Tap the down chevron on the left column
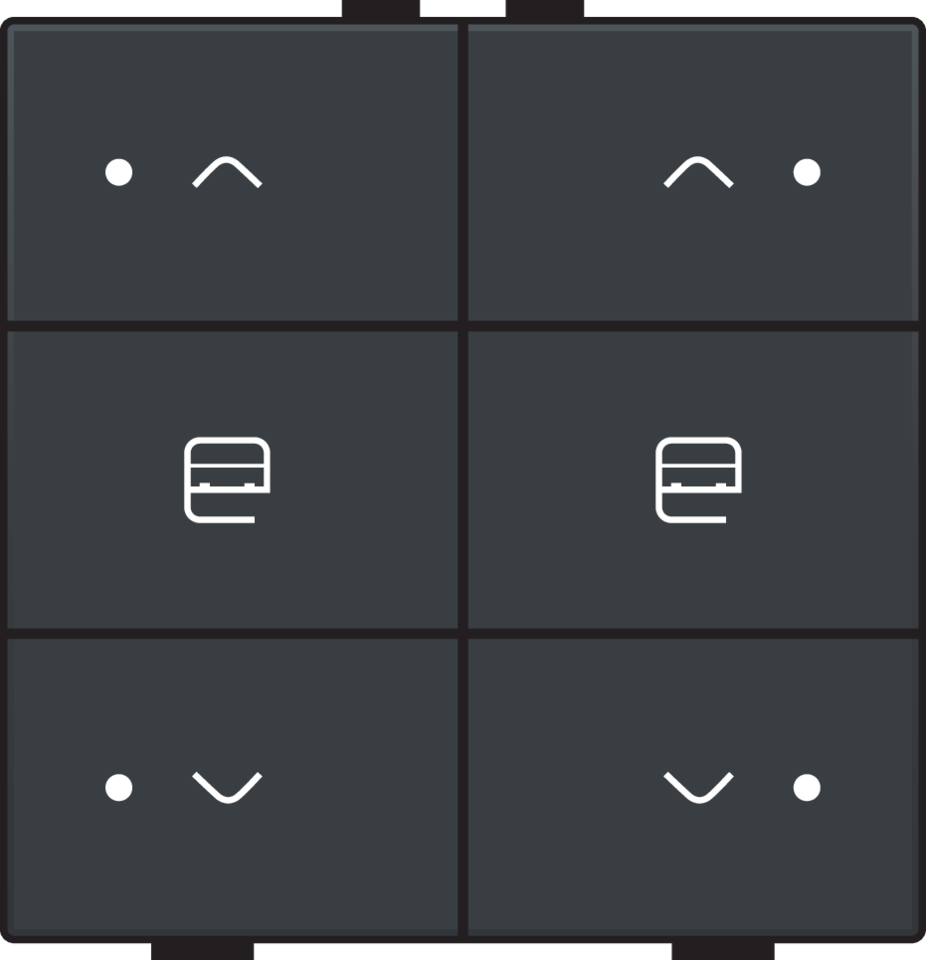 [x=227, y=787]
